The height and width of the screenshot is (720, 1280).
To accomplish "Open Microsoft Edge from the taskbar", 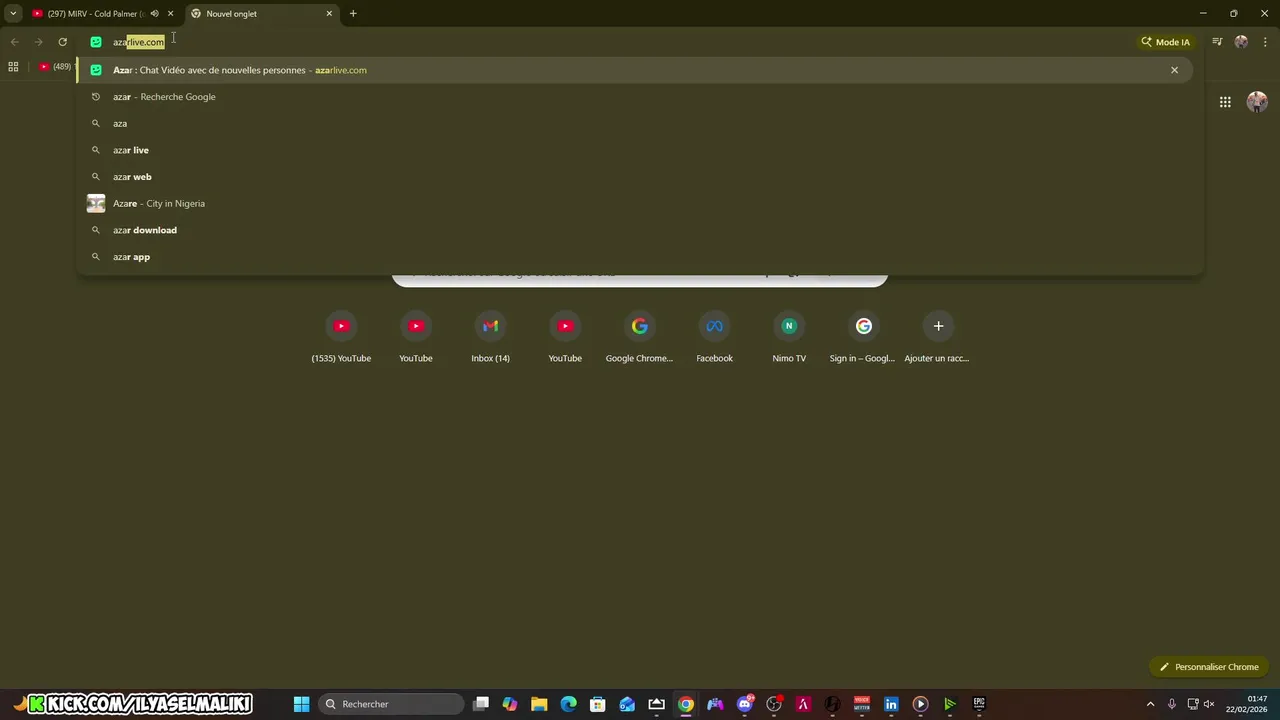I will (x=568, y=704).
